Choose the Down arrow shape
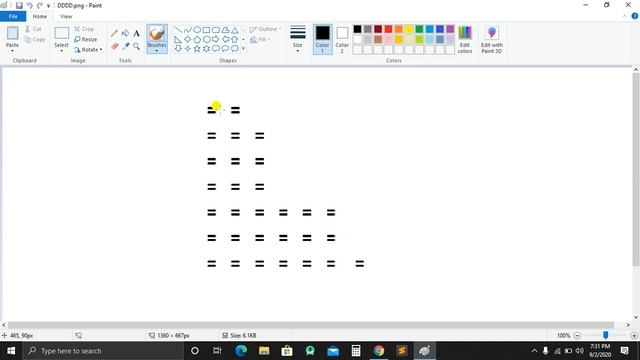 (x=178, y=49)
